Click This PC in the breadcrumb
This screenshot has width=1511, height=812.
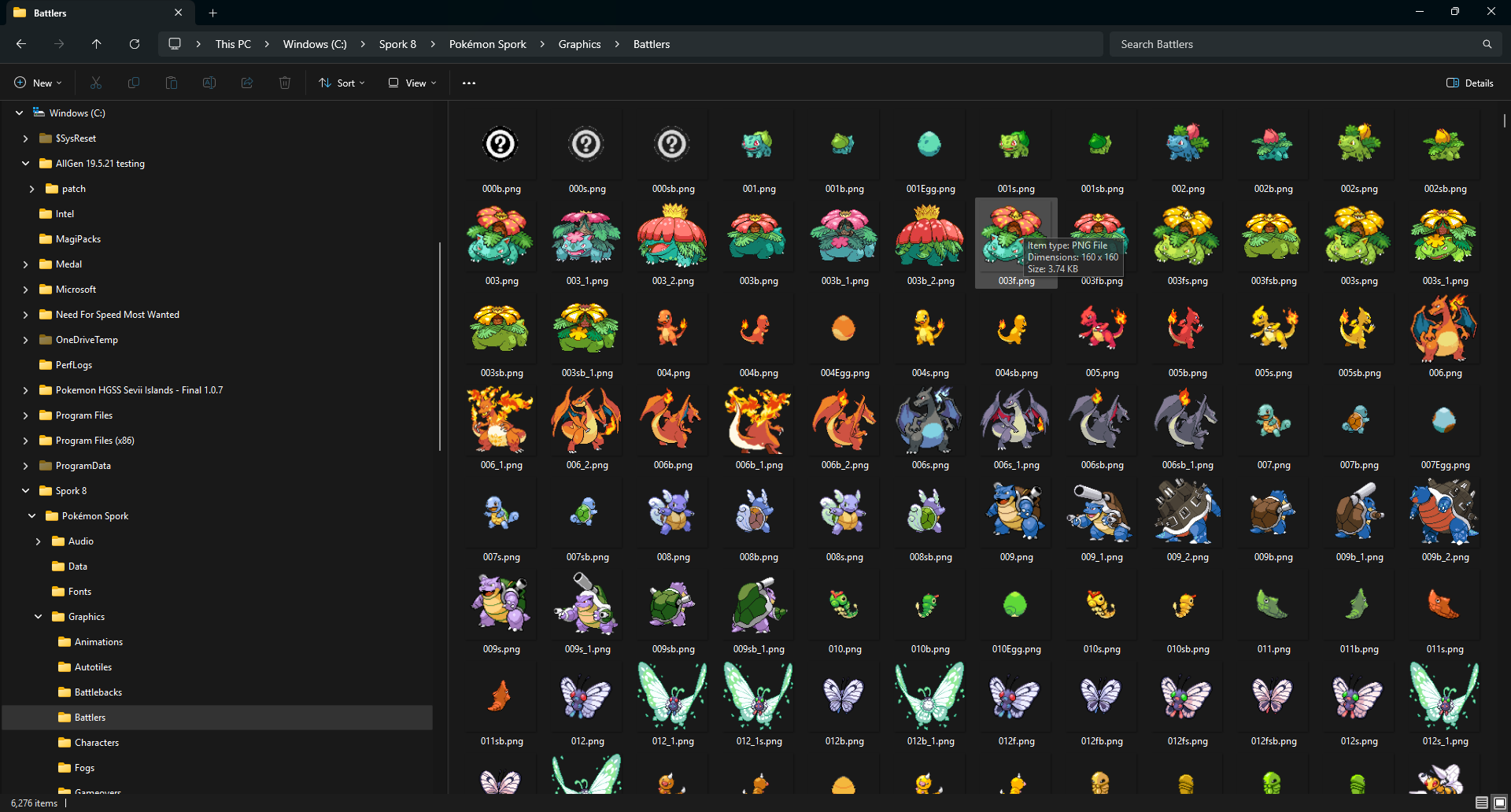[x=233, y=44]
